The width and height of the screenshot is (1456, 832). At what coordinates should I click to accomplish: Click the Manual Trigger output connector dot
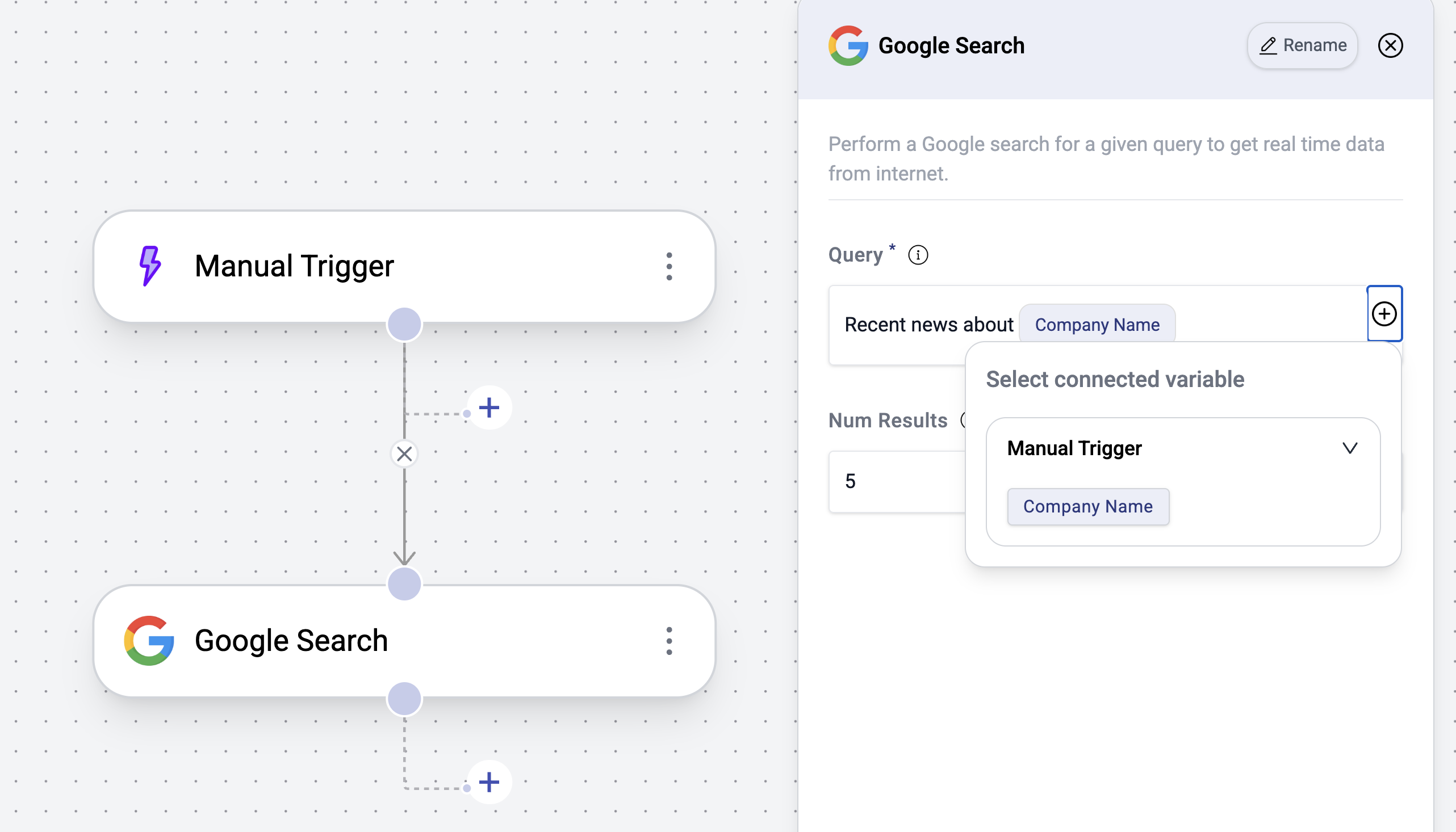click(404, 325)
